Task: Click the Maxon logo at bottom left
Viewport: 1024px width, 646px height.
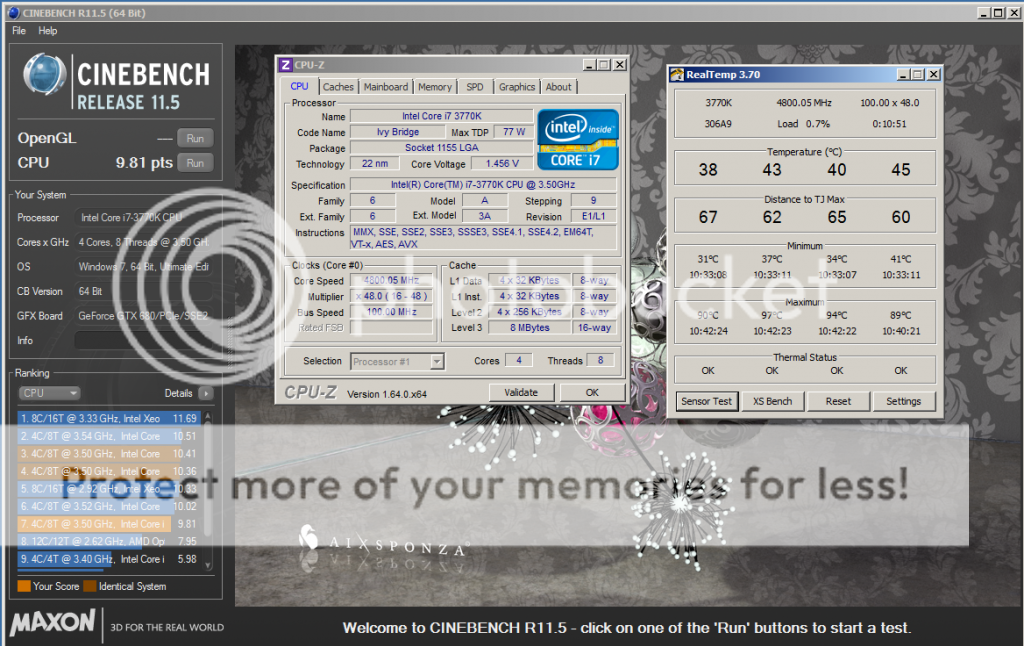Action: [x=53, y=625]
